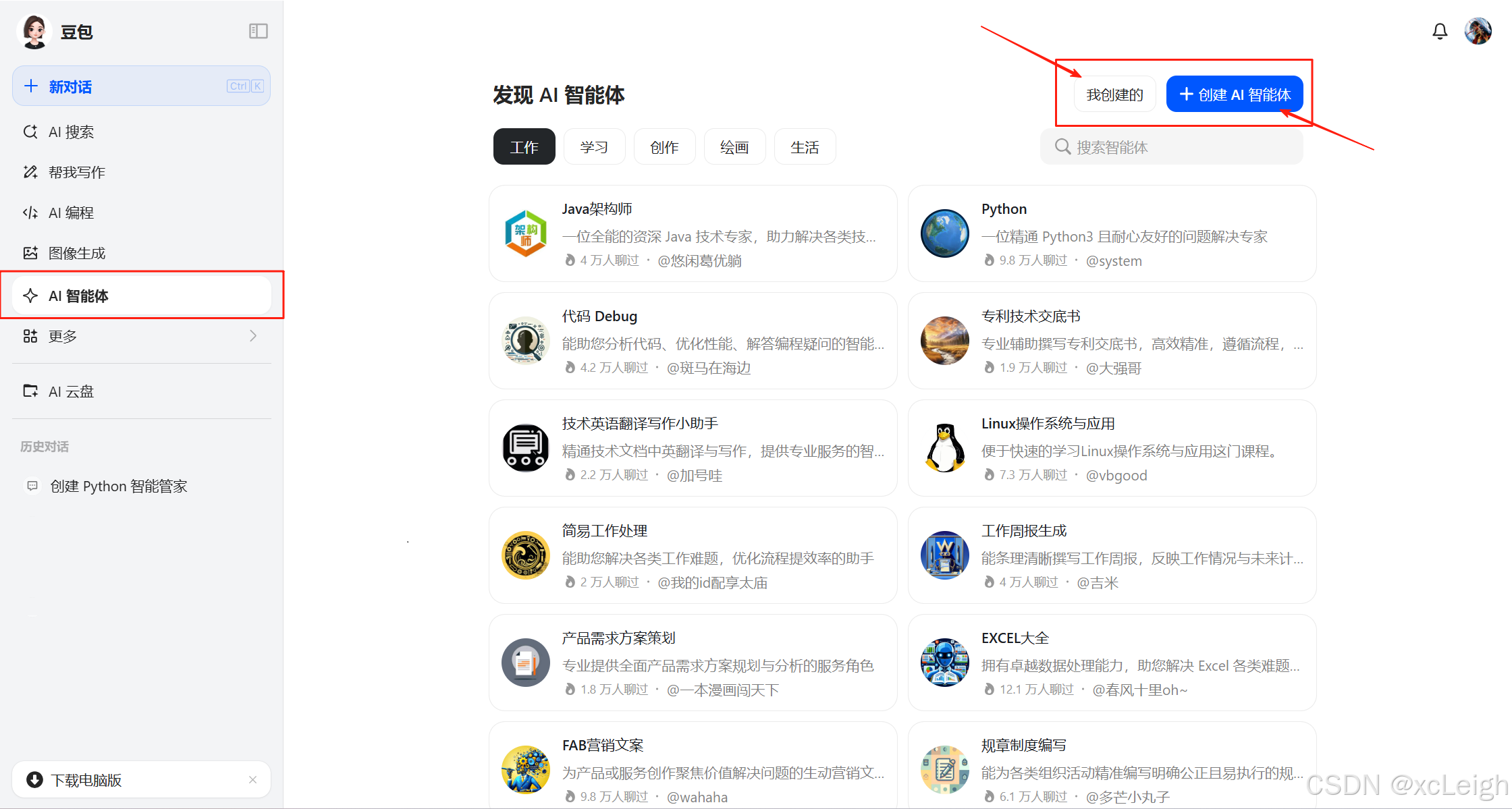Open the 创建 Python 智能管家 history chat
1512x809 pixels.
tap(118, 485)
